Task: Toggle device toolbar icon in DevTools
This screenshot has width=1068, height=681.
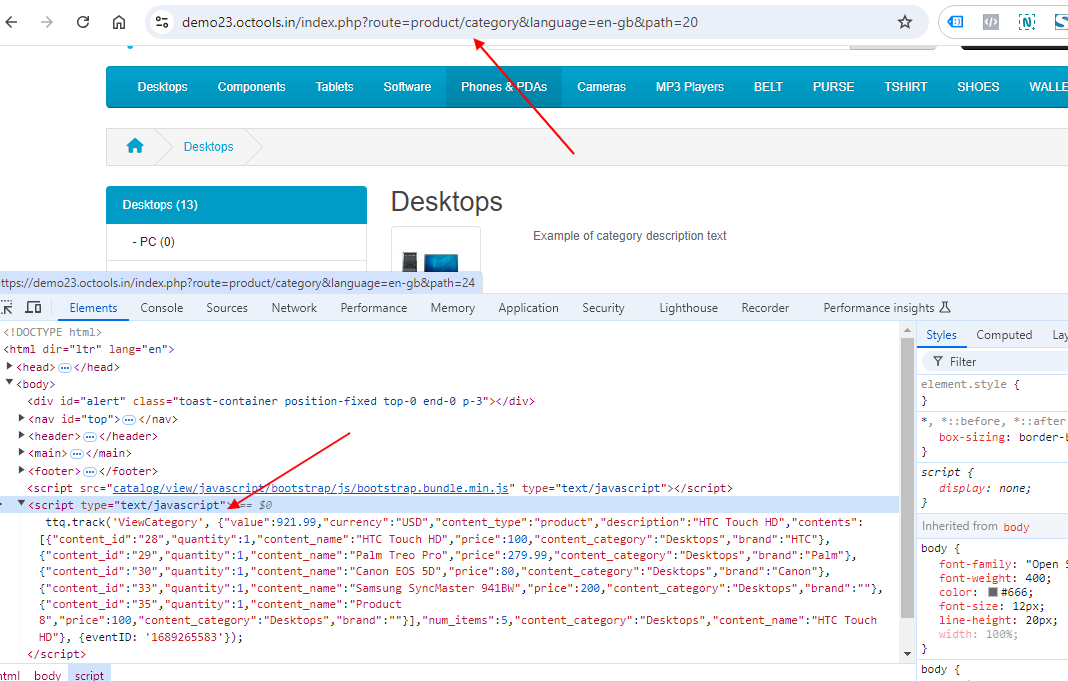Action: coord(33,307)
